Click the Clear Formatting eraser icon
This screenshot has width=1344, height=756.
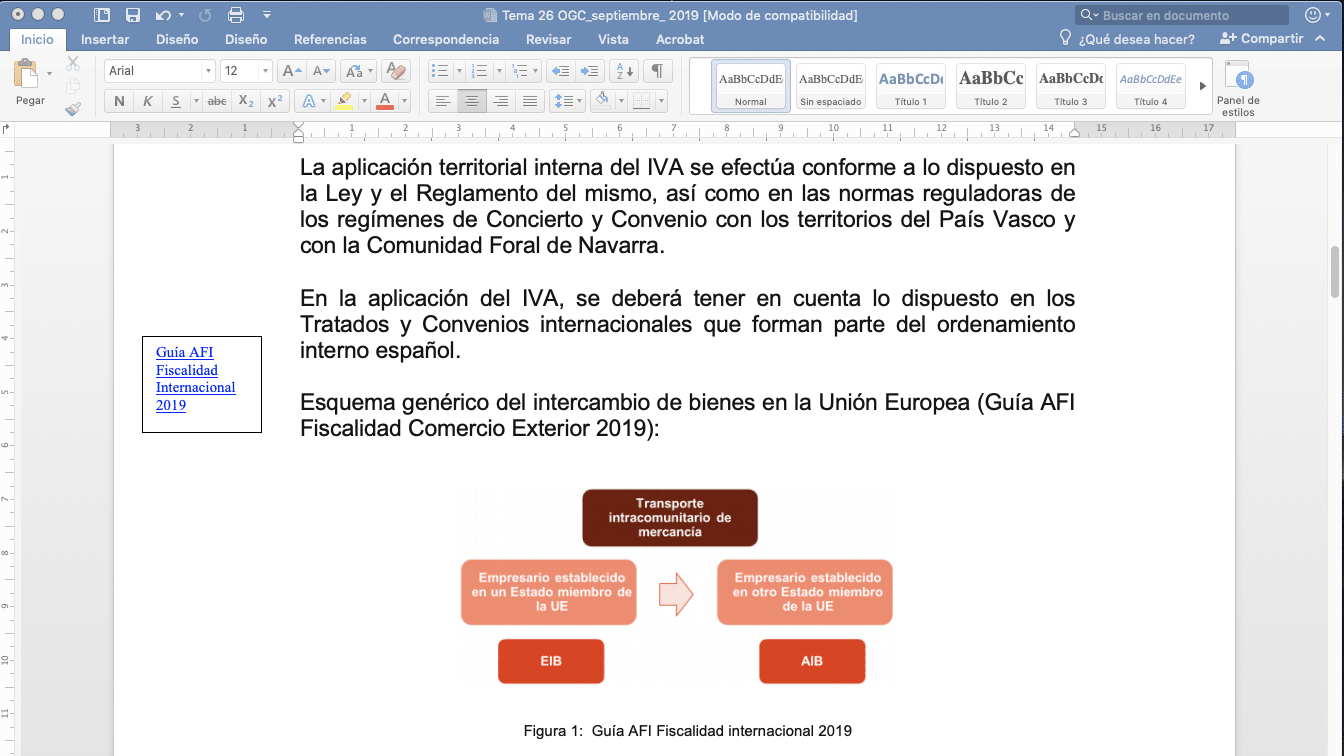click(395, 71)
